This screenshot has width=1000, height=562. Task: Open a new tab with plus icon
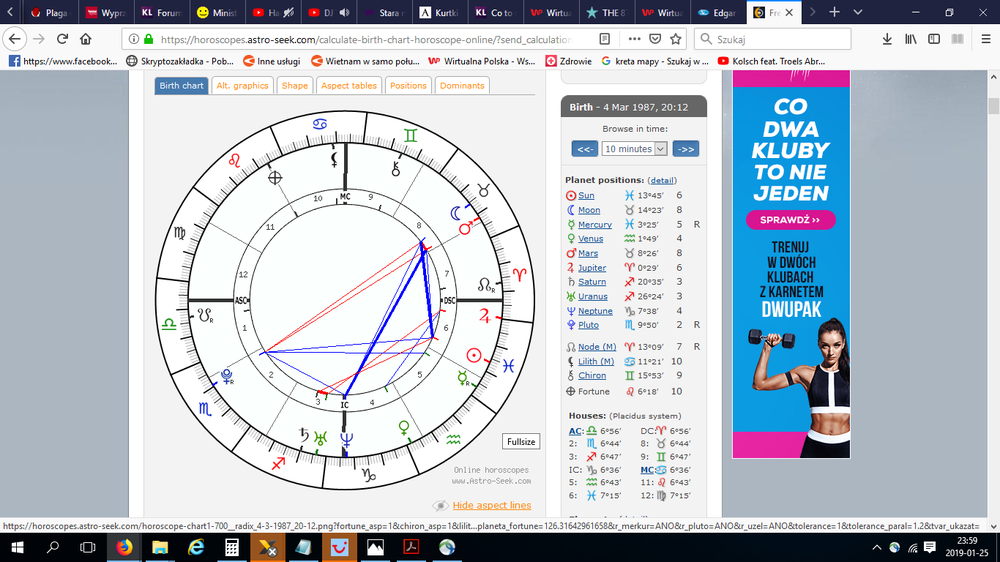click(834, 13)
